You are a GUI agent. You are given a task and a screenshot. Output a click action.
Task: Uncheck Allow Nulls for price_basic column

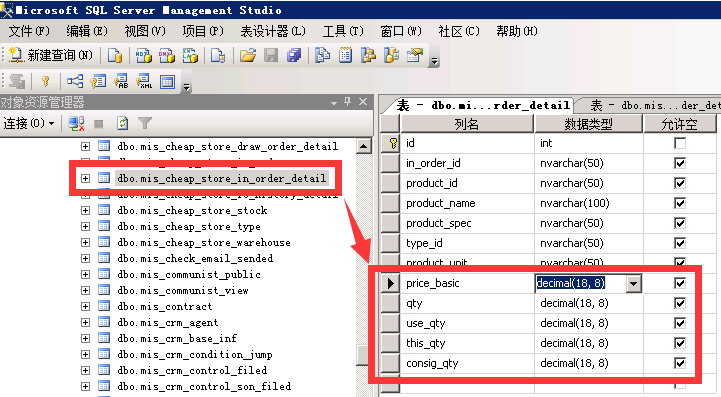coord(680,283)
